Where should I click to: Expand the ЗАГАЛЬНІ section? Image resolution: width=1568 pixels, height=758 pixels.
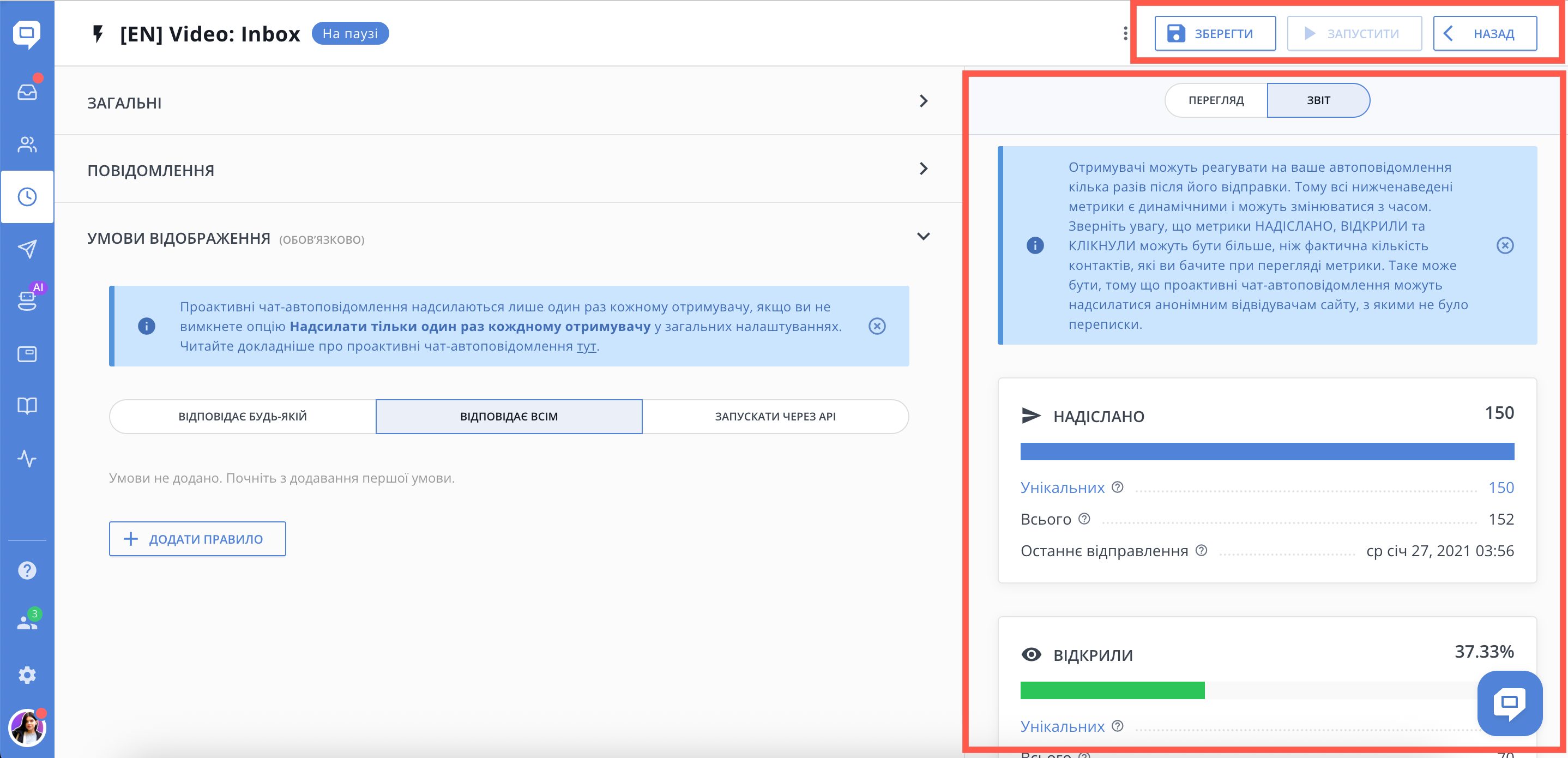point(509,101)
